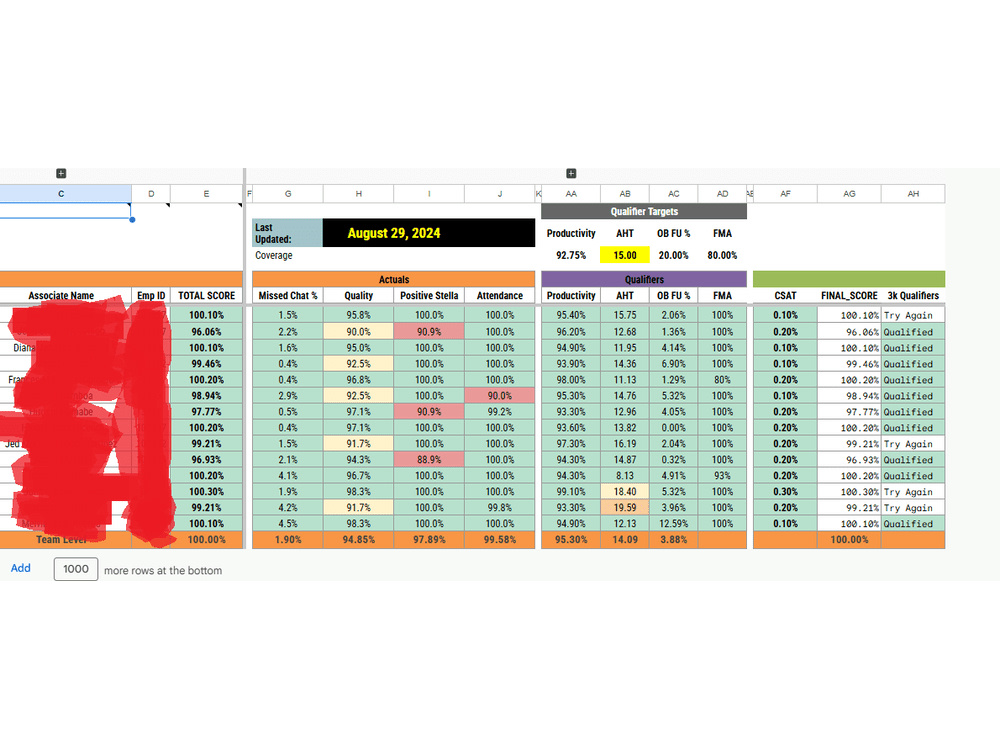Select the Last Updated label cell
Screen dimensions: 1000x750
pyautogui.click(x=288, y=233)
